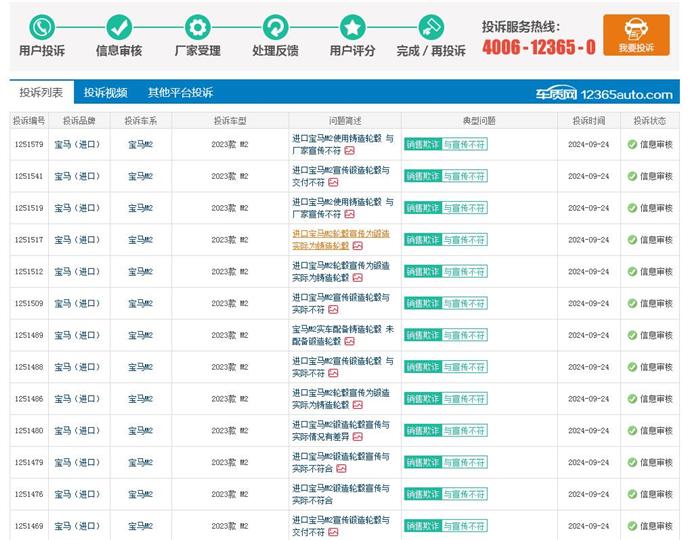This screenshot has width=700, height=540.
Task: Click the 问题简述 column header
Action: (x=345, y=120)
